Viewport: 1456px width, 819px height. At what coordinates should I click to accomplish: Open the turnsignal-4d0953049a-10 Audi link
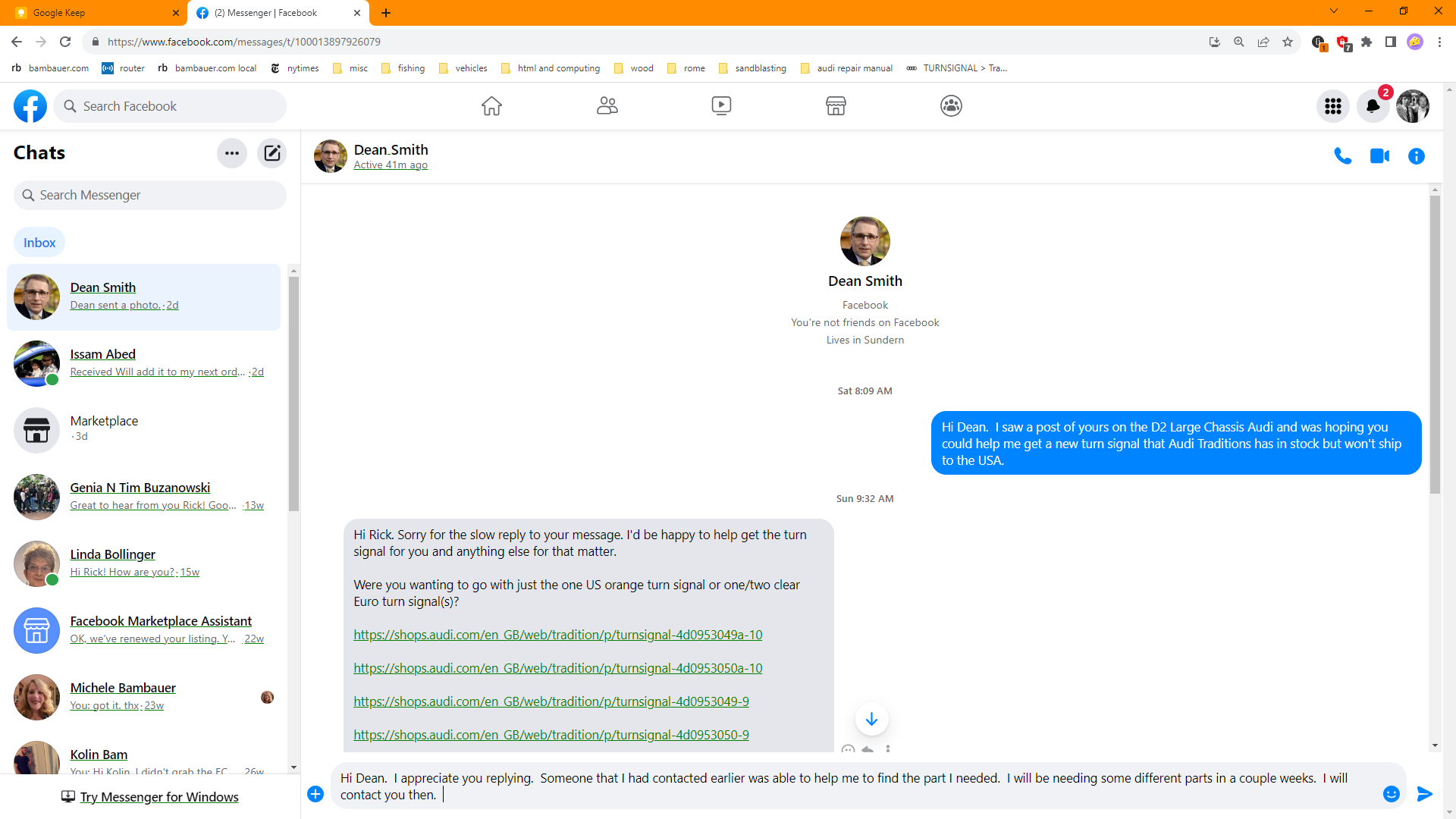pyautogui.click(x=557, y=635)
